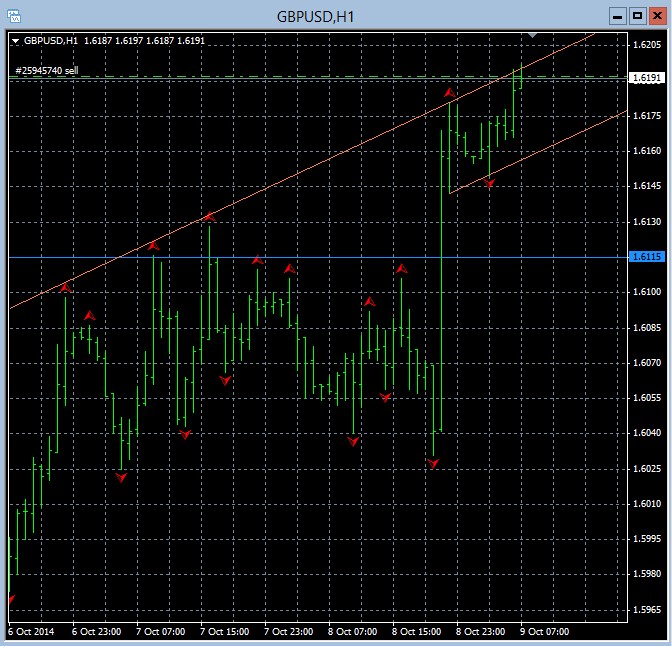
Task: Click the 1.5965 price scale label
Action: click(647, 610)
